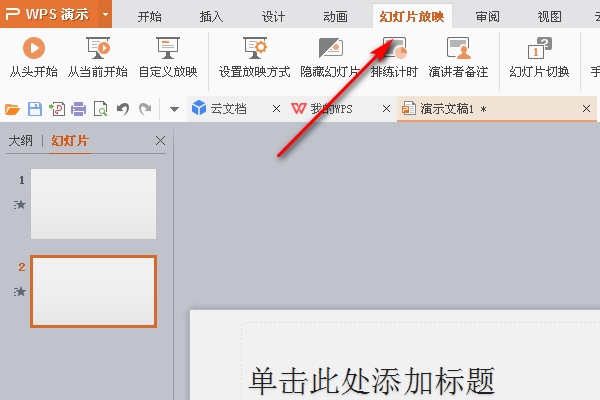This screenshot has width=600, height=400.
Task: Open print preview icon
Action: pyautogui.click(x=101, y=109)
